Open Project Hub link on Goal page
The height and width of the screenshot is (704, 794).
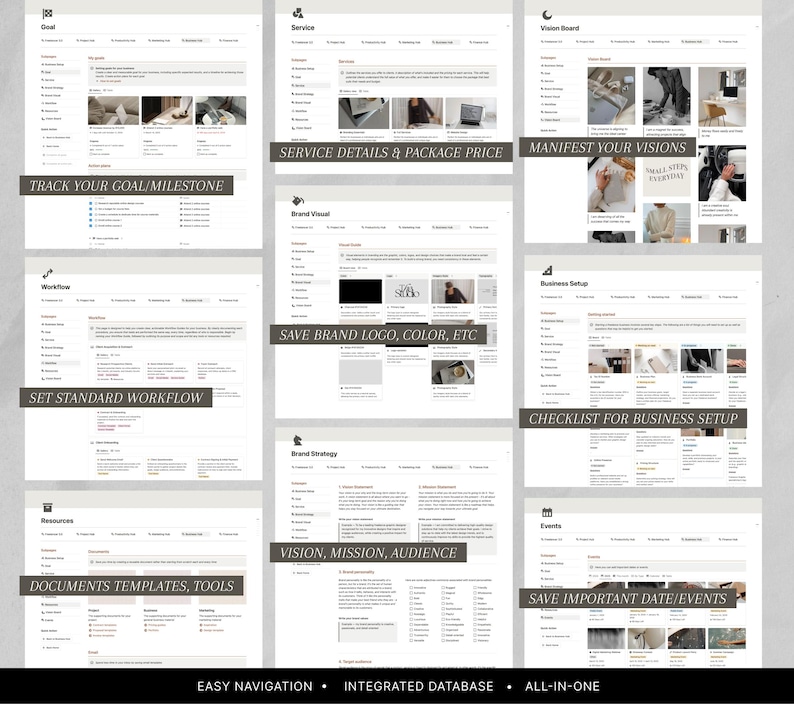pyautogui.click(x=86, y=41)
